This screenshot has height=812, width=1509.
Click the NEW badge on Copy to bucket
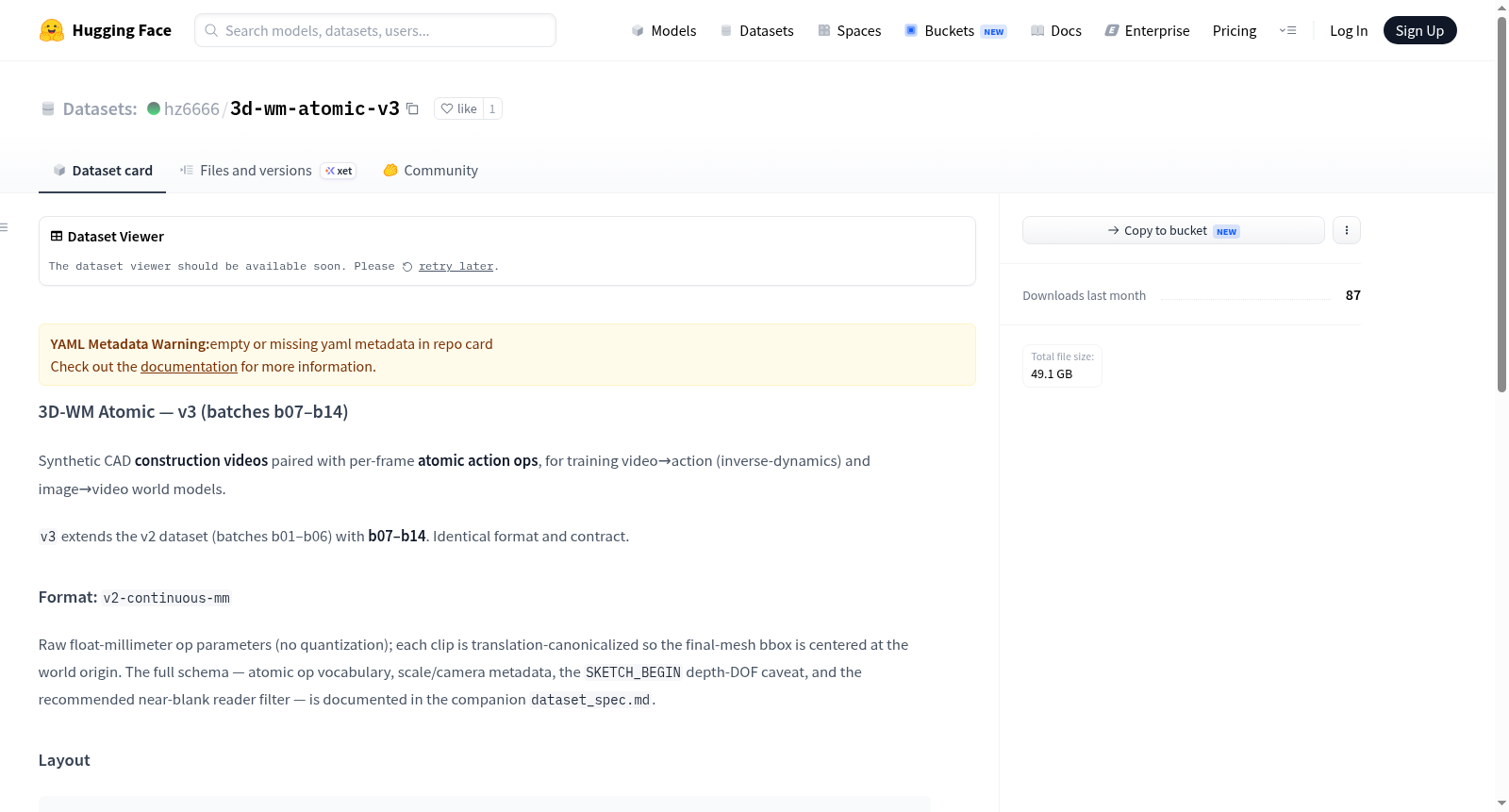pos(1226,231)
